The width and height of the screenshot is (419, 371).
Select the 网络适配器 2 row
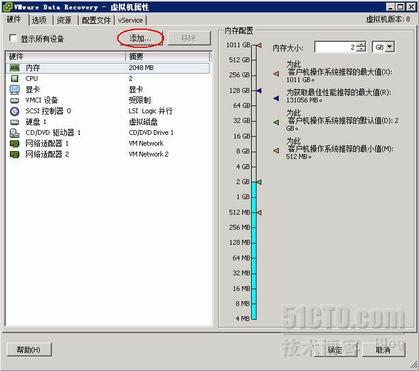point(108,154)
